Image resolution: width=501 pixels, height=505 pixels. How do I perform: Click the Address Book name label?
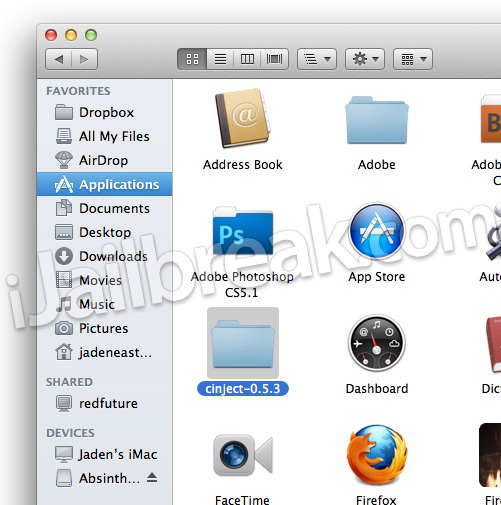tap(243, 165)
